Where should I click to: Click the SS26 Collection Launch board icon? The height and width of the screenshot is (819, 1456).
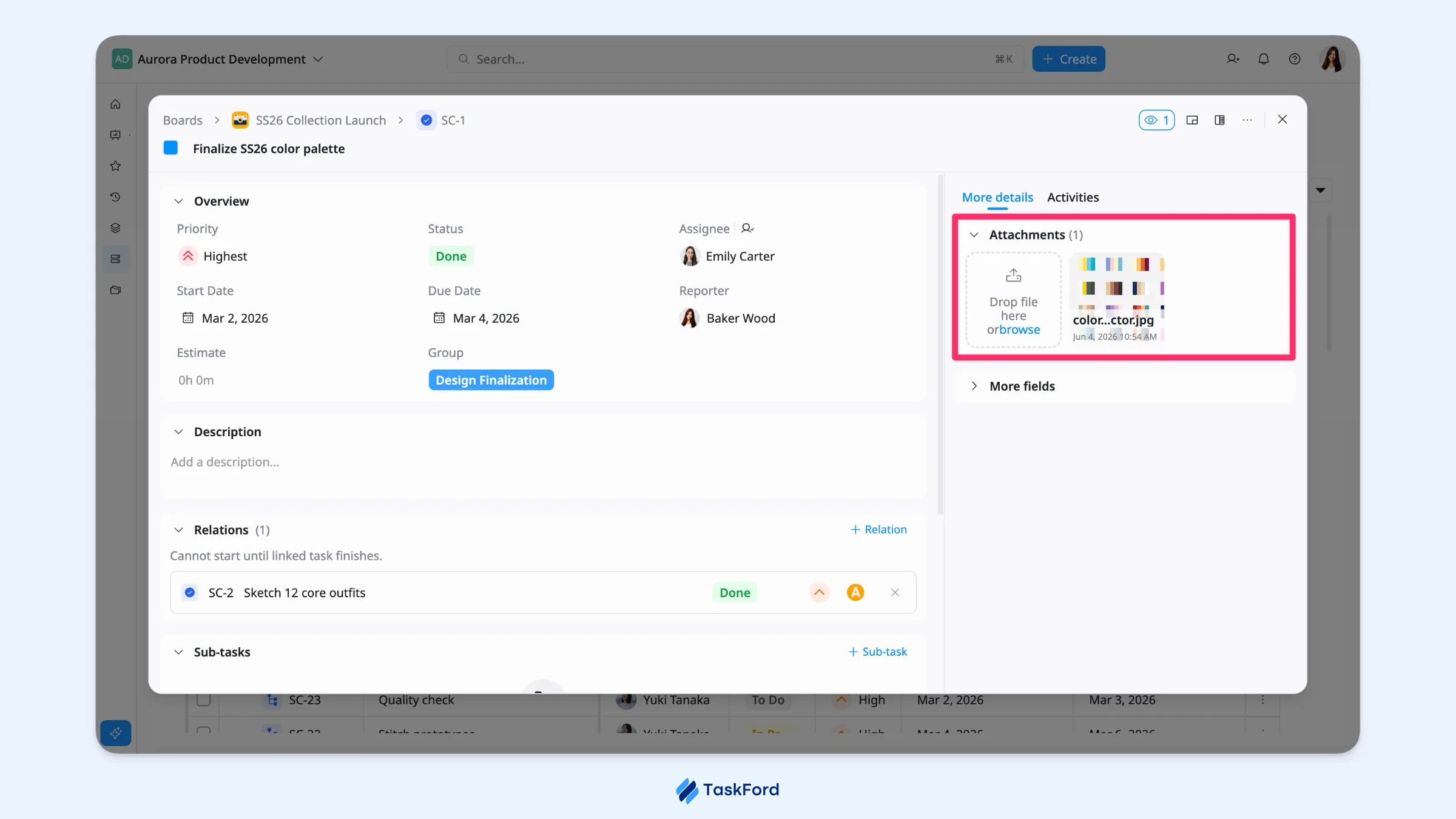[240, 120]
